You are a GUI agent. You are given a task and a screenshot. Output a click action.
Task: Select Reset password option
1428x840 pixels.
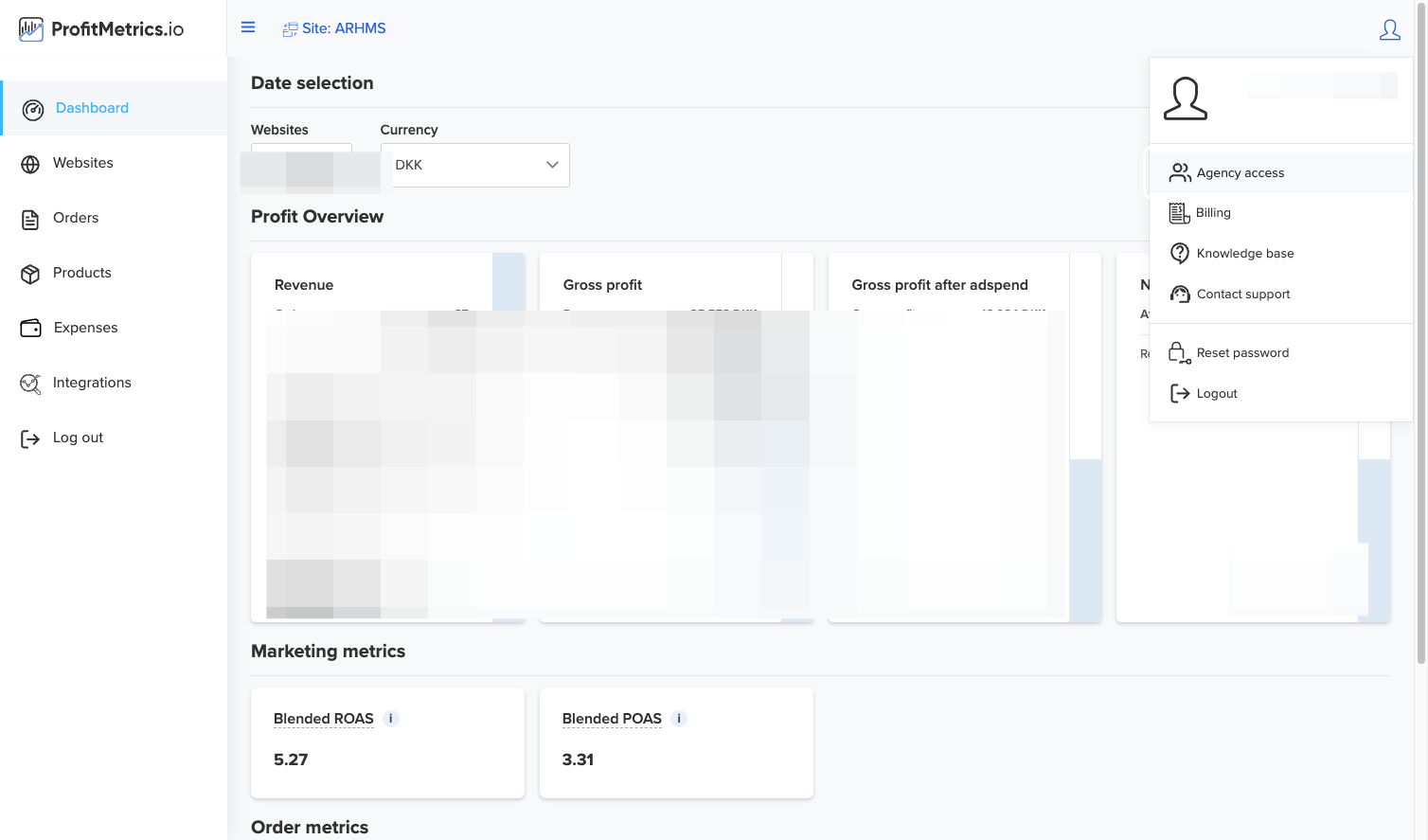(x=1280, y=353)
